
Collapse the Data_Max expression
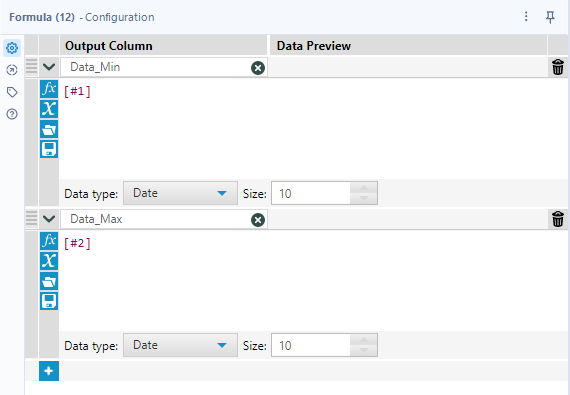tap(49, 219)
